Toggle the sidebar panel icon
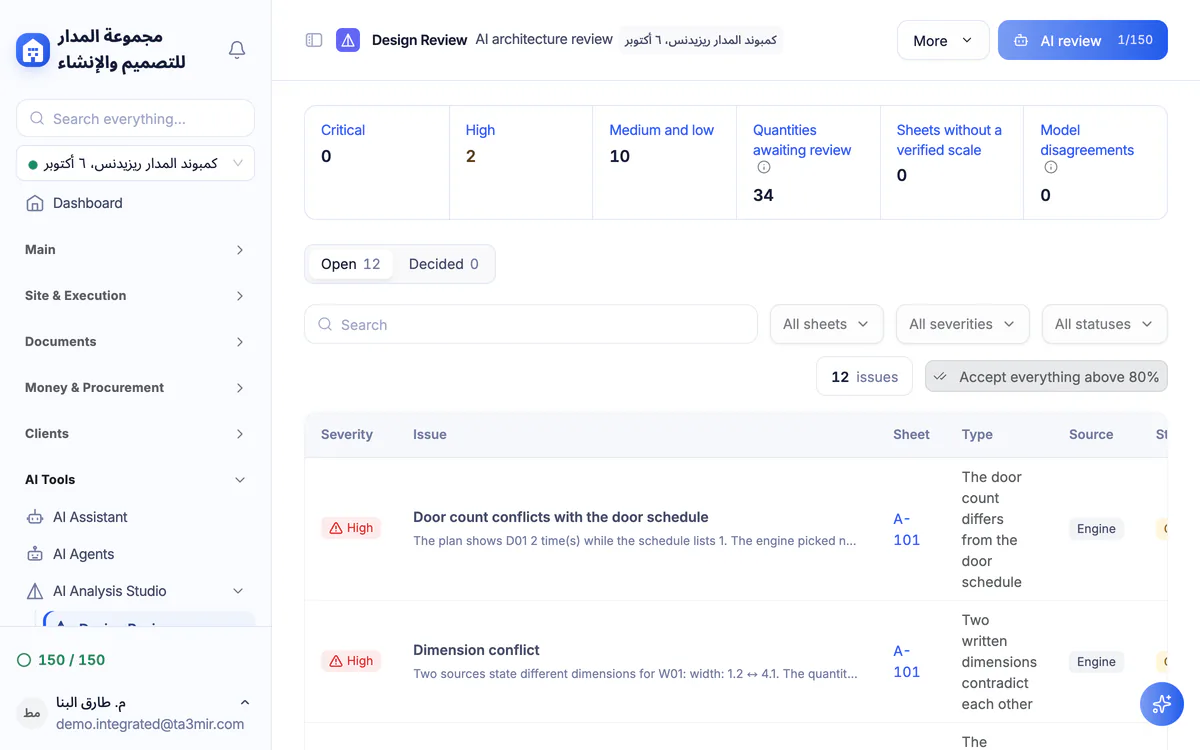The image size is (1200, 750). tap(314, 40)
